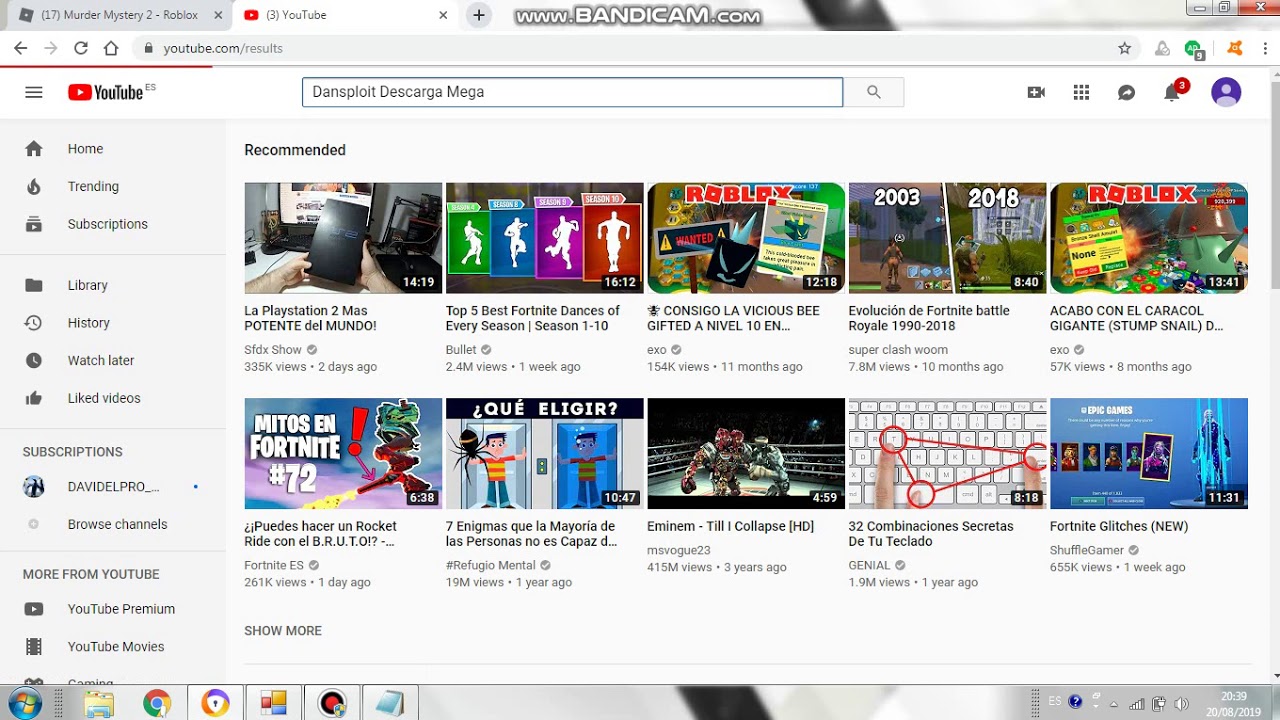The image size is (1280, 720).
Task: Click SHOW MORE under Recommended
Action: click(283, 631)
